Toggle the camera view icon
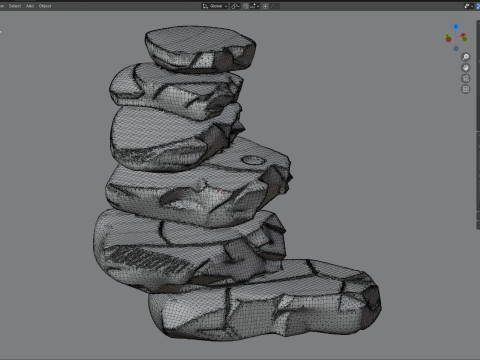 (x=466, y=78)
